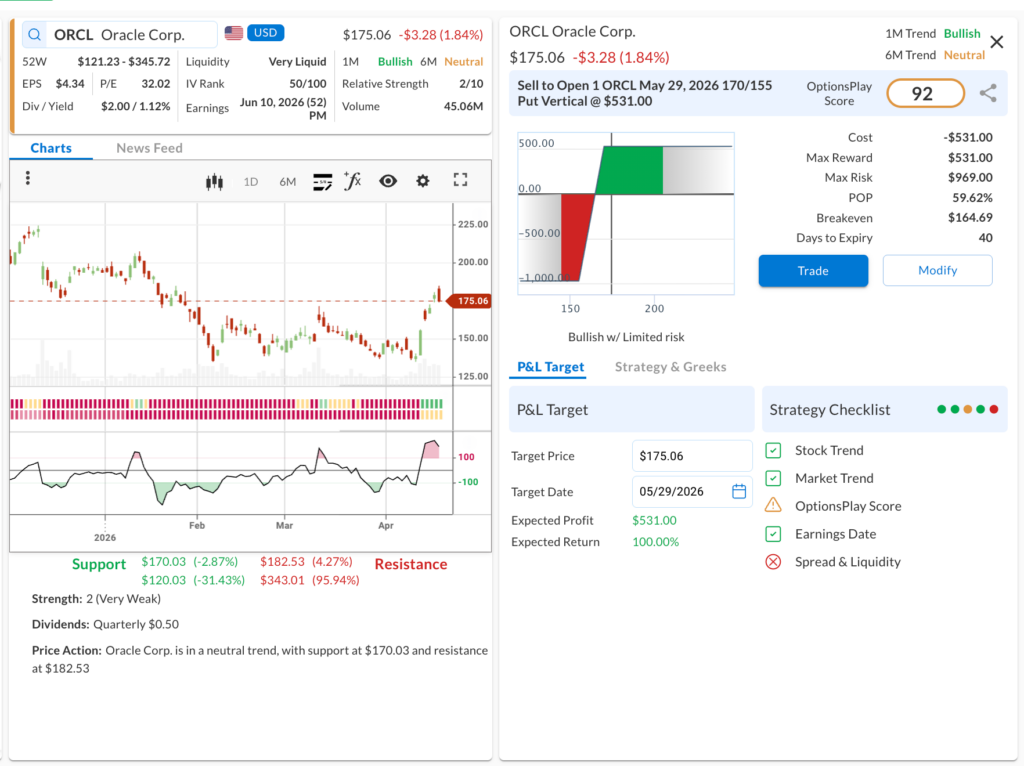
Task: Open chart settings gear
Action: [x=423, y=181]
